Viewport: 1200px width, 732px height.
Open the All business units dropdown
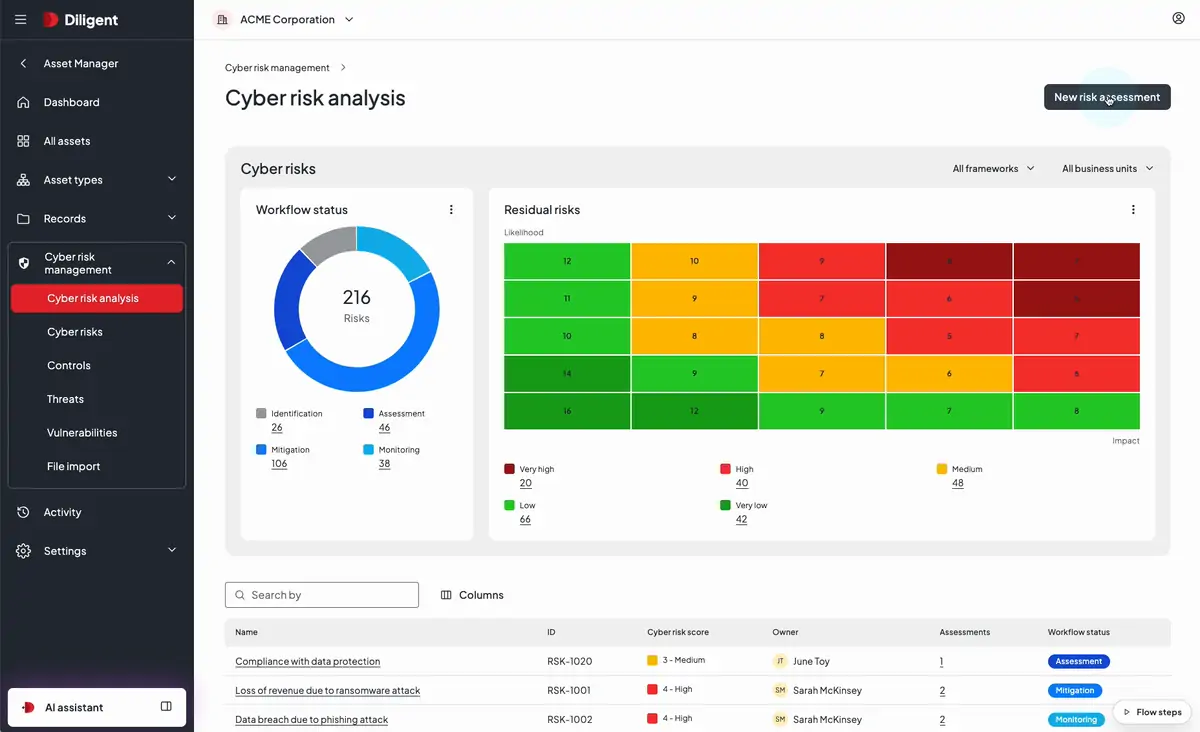coord(1108,169)
